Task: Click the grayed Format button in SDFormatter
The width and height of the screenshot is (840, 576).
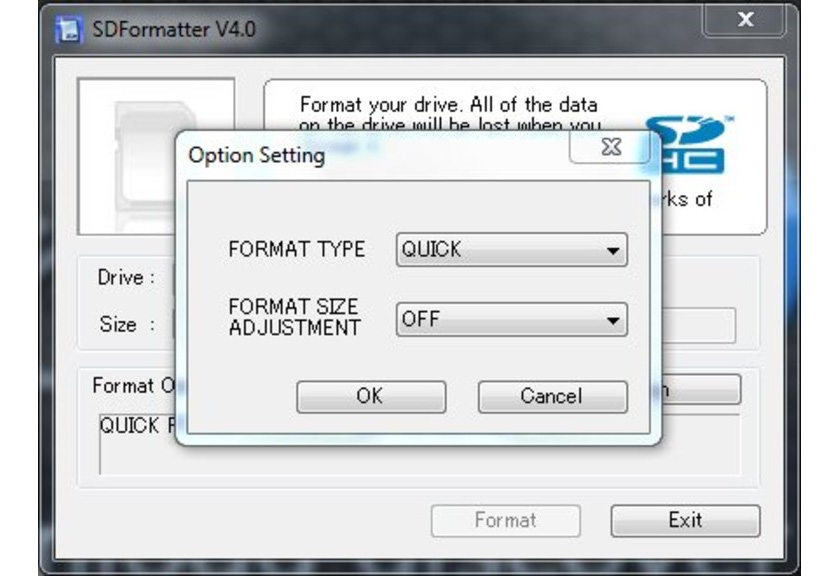Action: point(506,520)
